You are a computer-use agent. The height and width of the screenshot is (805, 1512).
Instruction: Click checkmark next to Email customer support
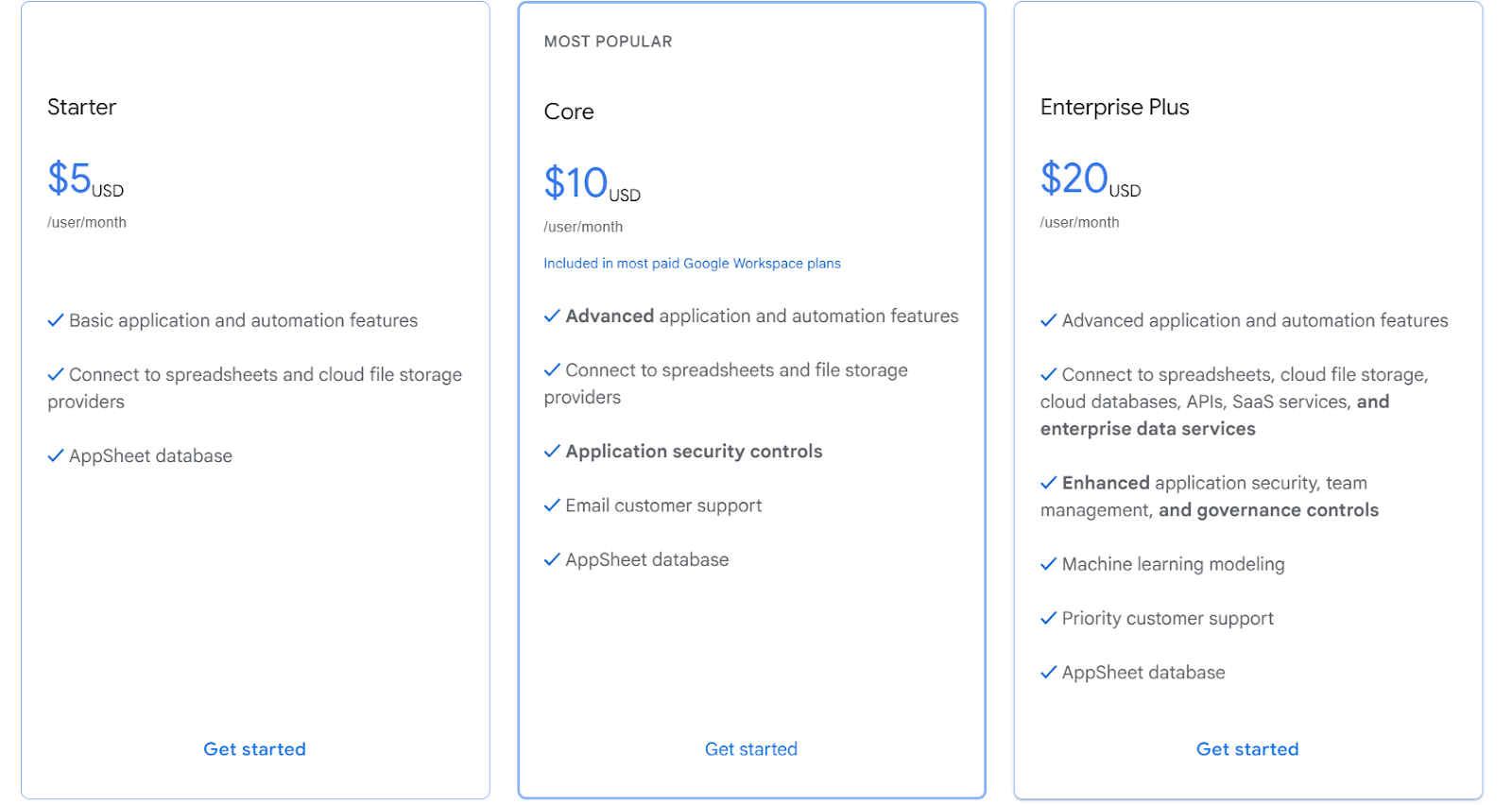pos(552,505)
